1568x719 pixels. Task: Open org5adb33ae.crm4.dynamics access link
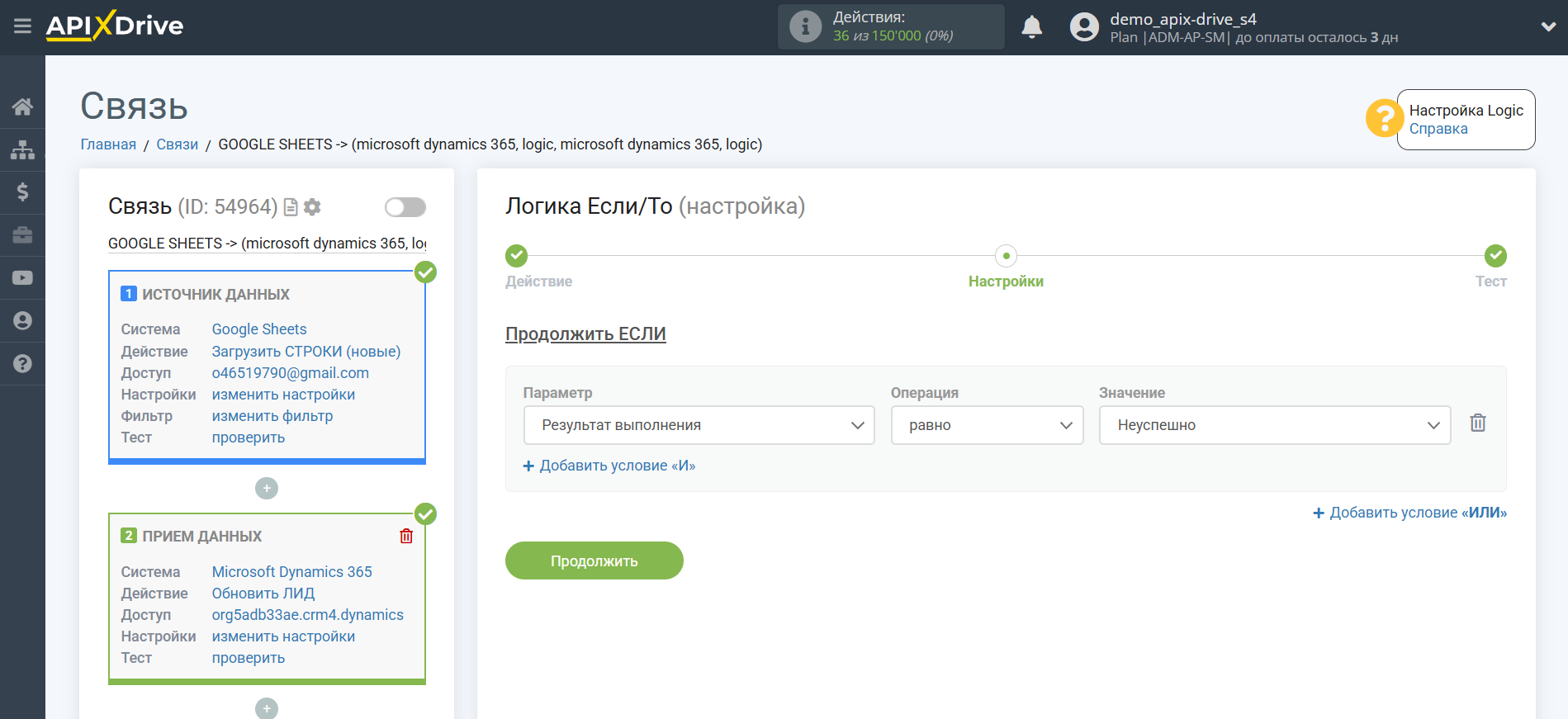(x=308, y=615)
